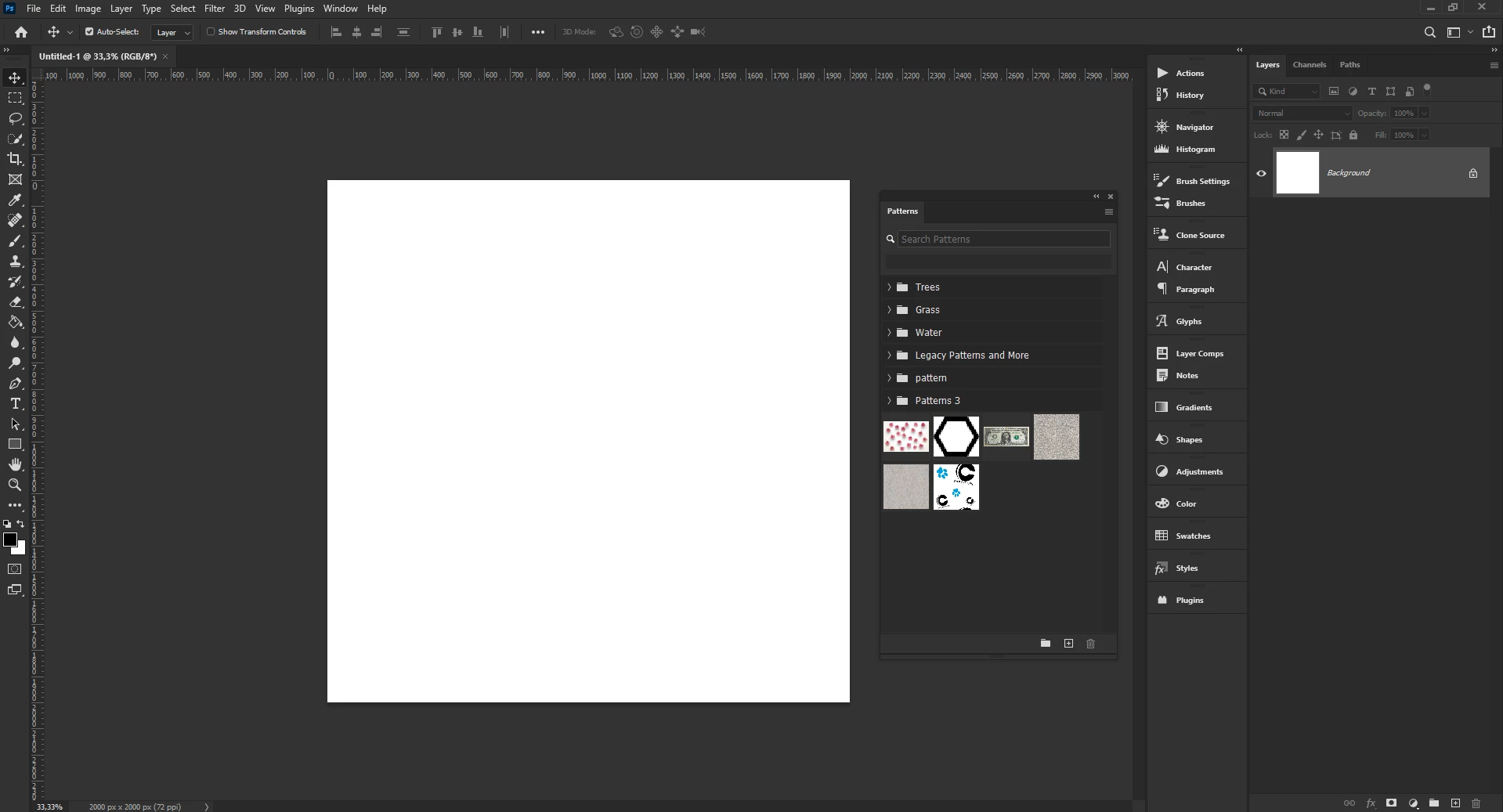Expand the Legacy Patterns and More folder
This screenshot has width=1503, height=812.
889,355
